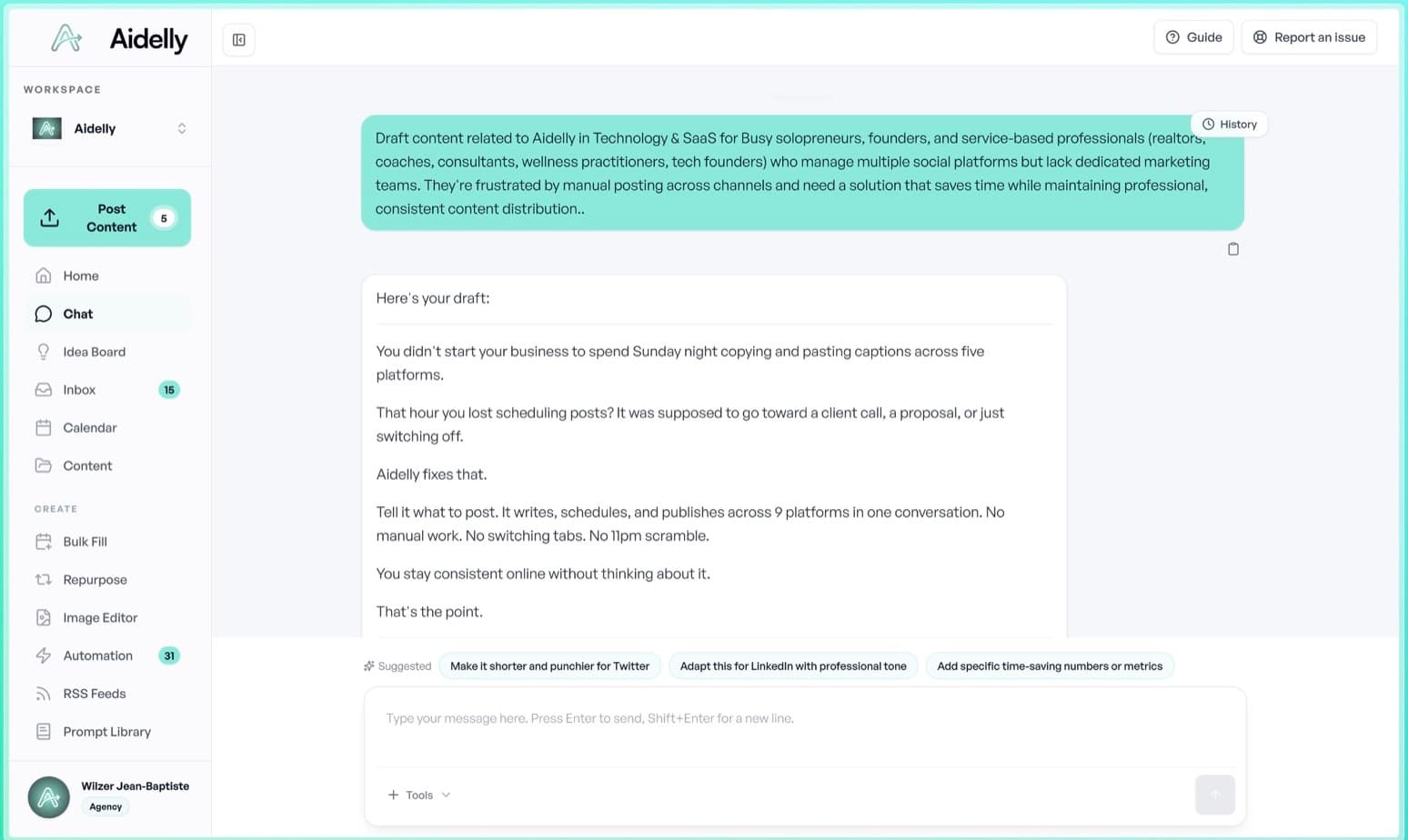Screen dimensions: 1408x840
Task: Click the Aidelly workspace thumbnail
Action: [47, 128]
